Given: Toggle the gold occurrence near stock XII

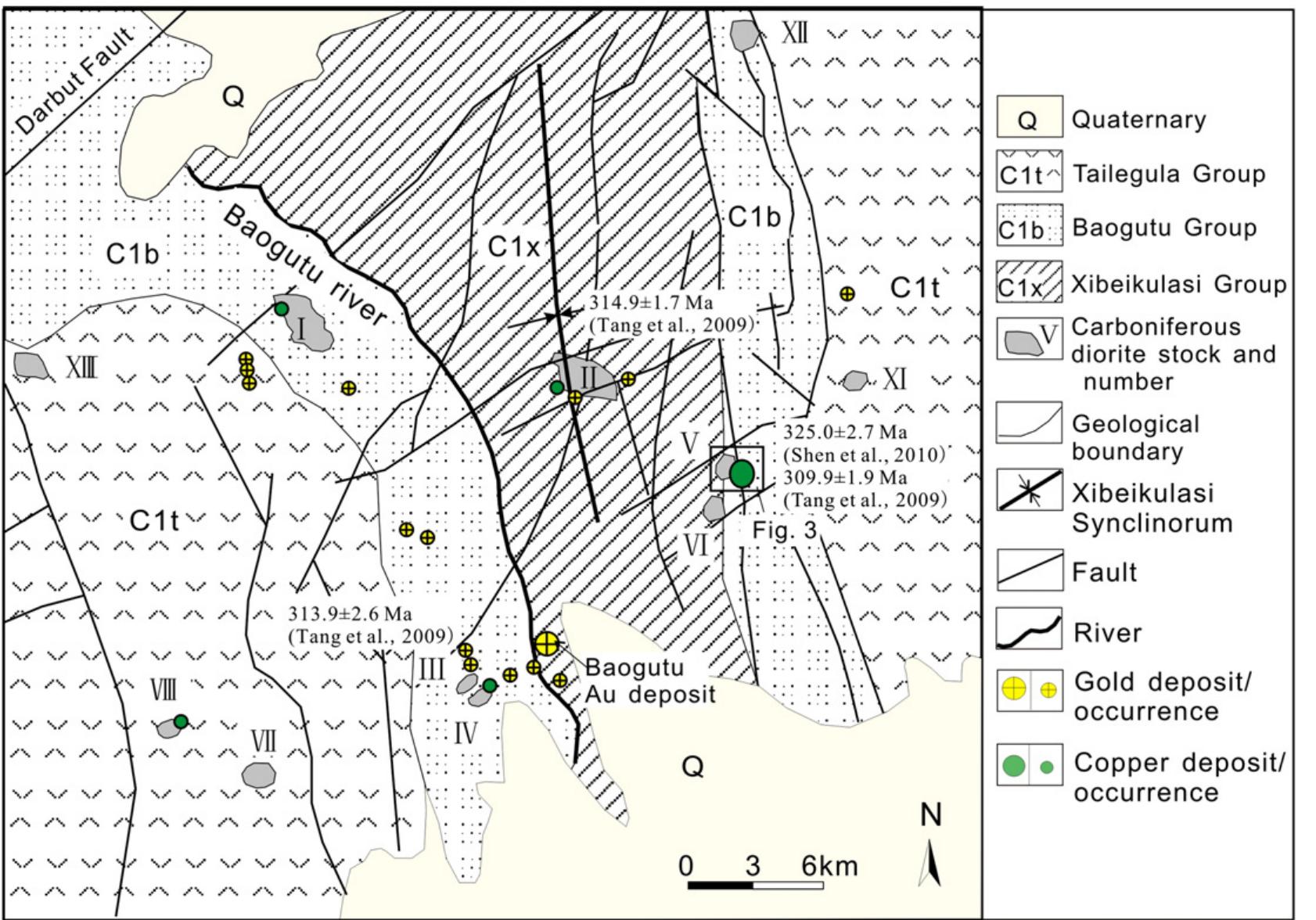Looking at the screenshot, I should pos(848,293).
